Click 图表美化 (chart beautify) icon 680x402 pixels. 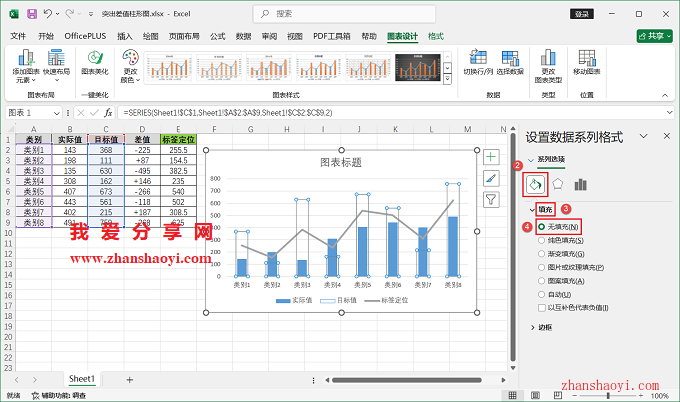tap(95, 62)
